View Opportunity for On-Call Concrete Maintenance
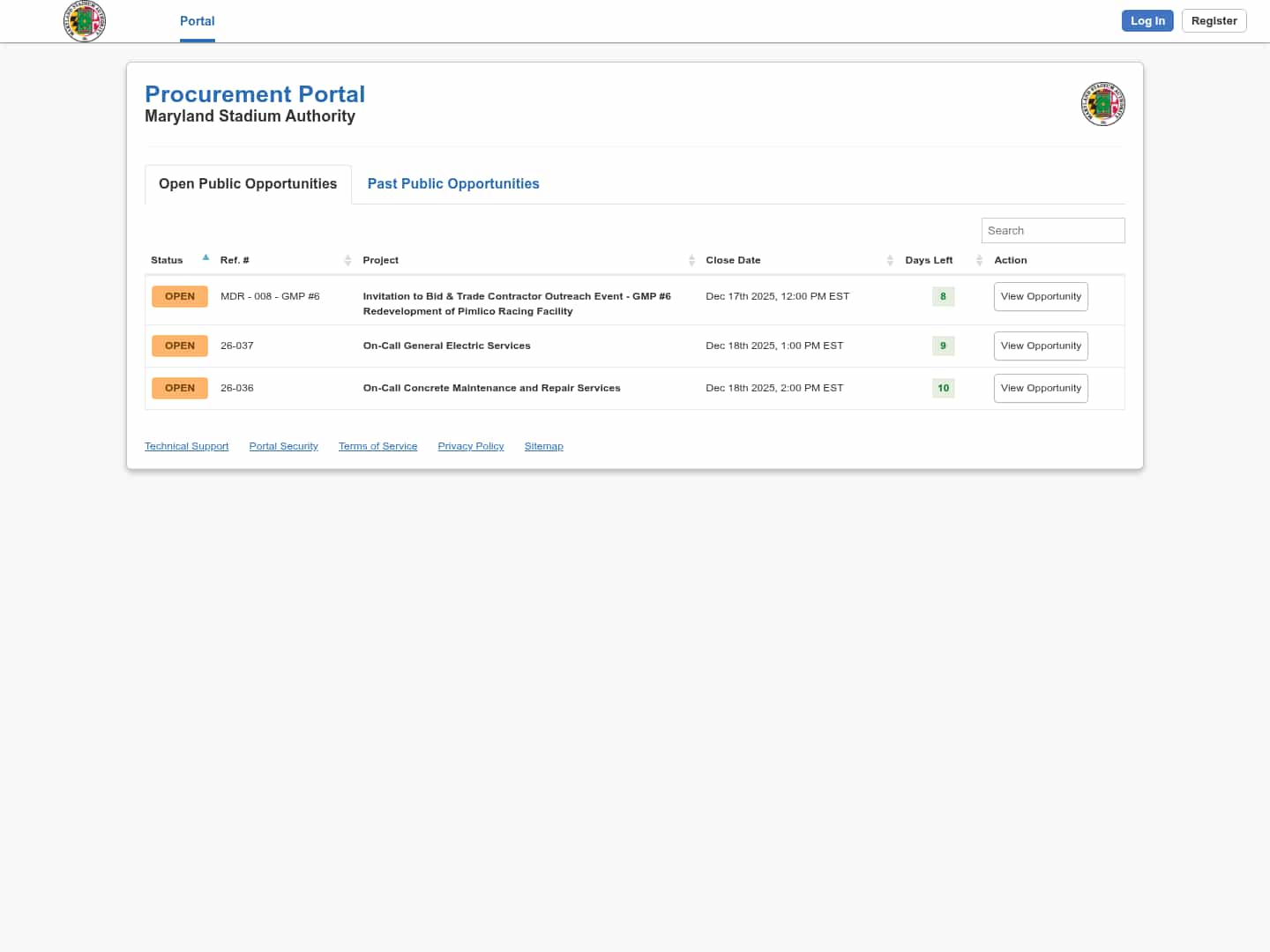Screen dimensions: 1270x952 click(1041, 388)
